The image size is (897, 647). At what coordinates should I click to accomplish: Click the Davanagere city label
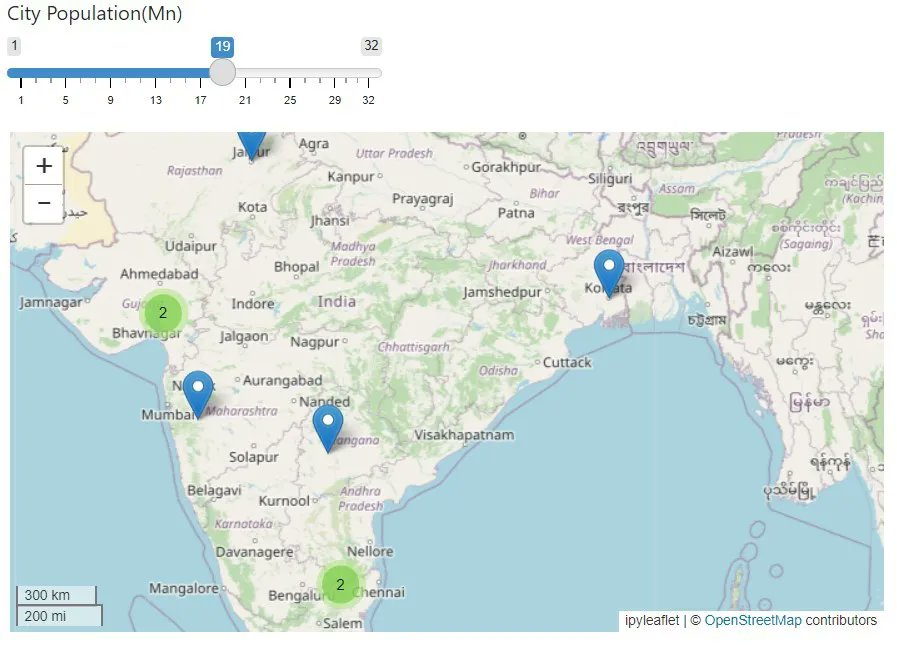coord(254,552)
